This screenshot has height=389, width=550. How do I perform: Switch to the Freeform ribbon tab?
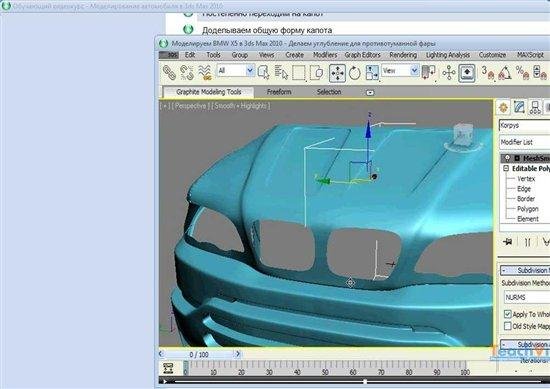pos(279,92)
